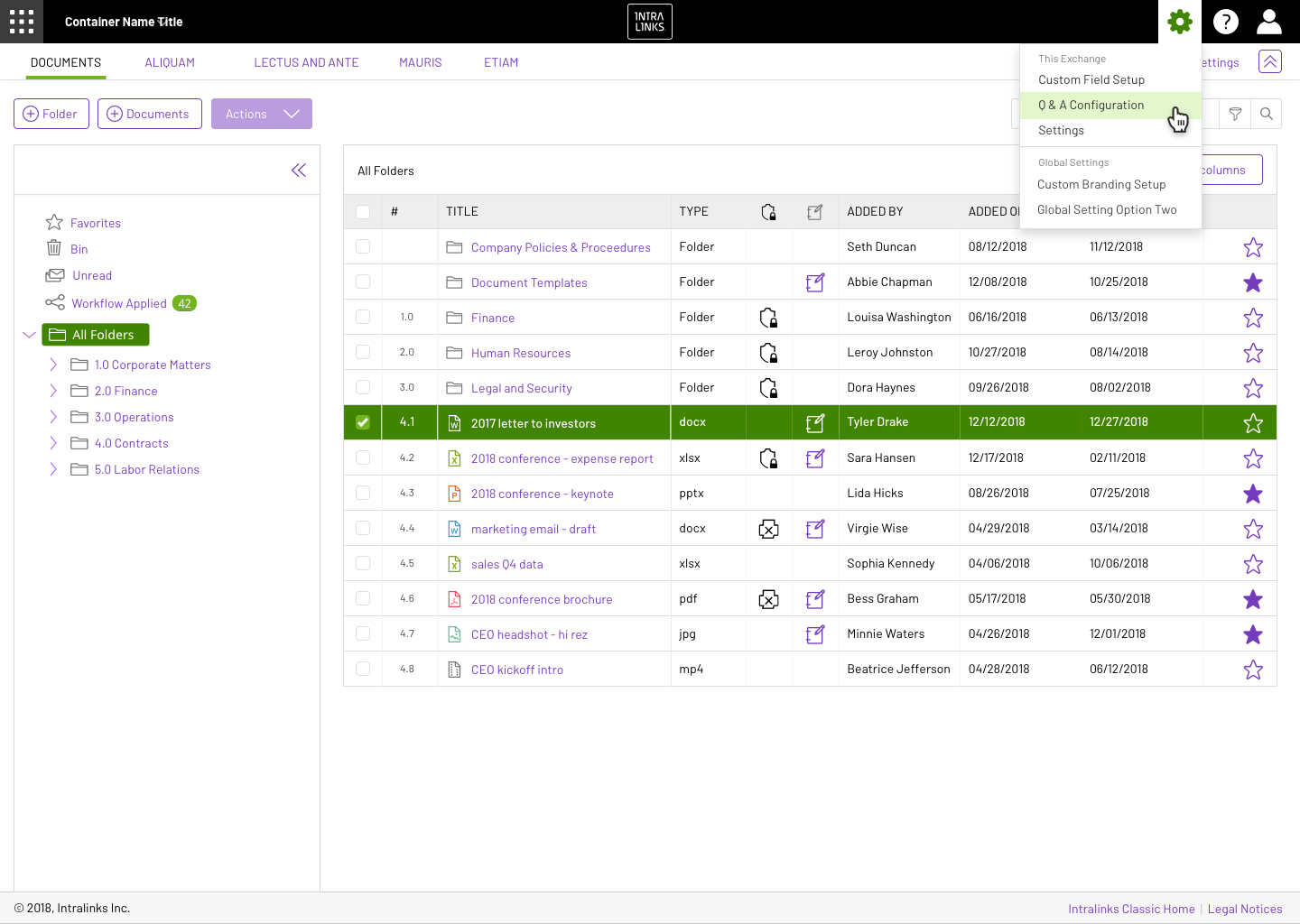The width and height of the screenshot is (1300, 924).
Task: Collapse the sidebar with the double-chevron icon
Action: point(299,170)
